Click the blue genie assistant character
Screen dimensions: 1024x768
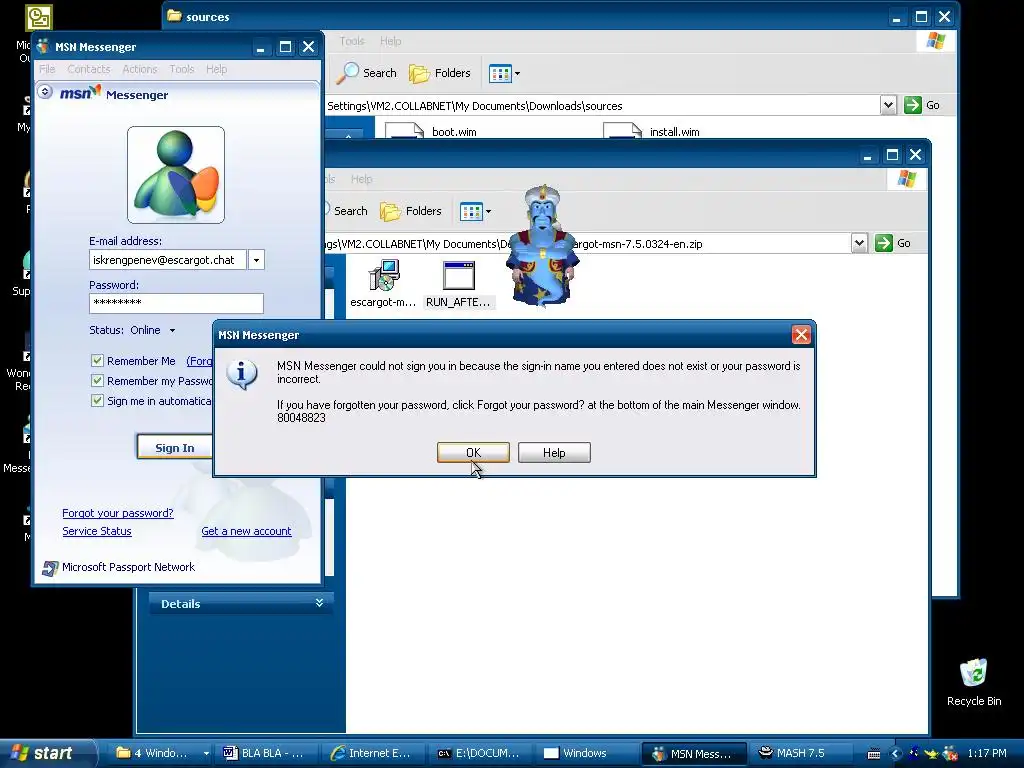(543, 246)
